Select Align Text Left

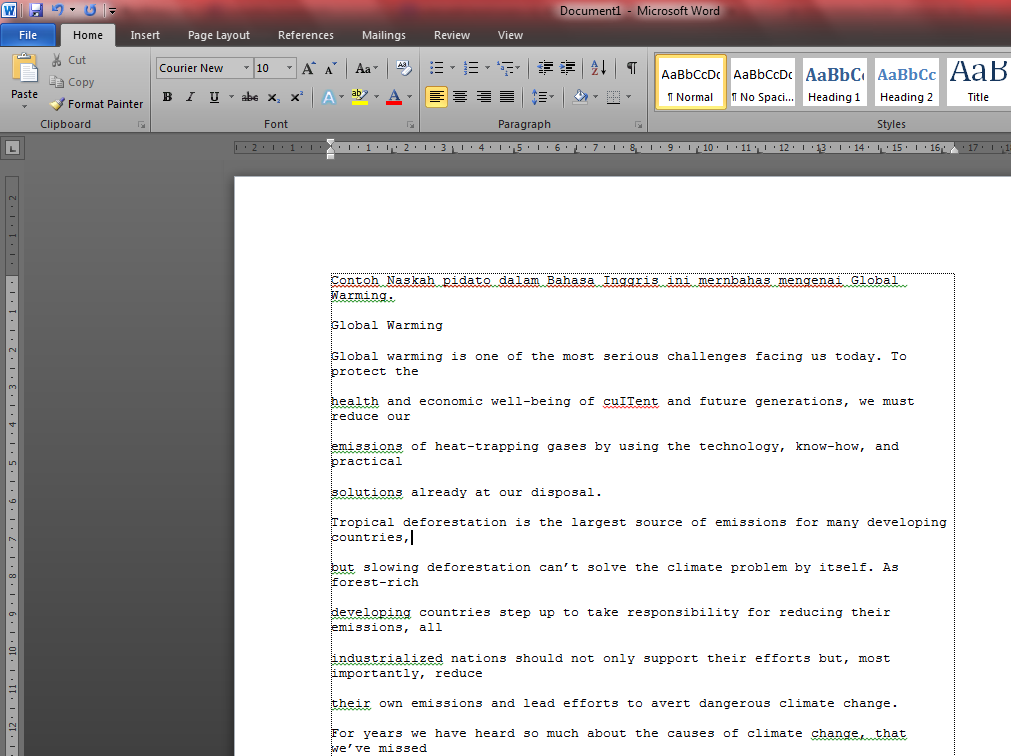click(x=437, y=97)
